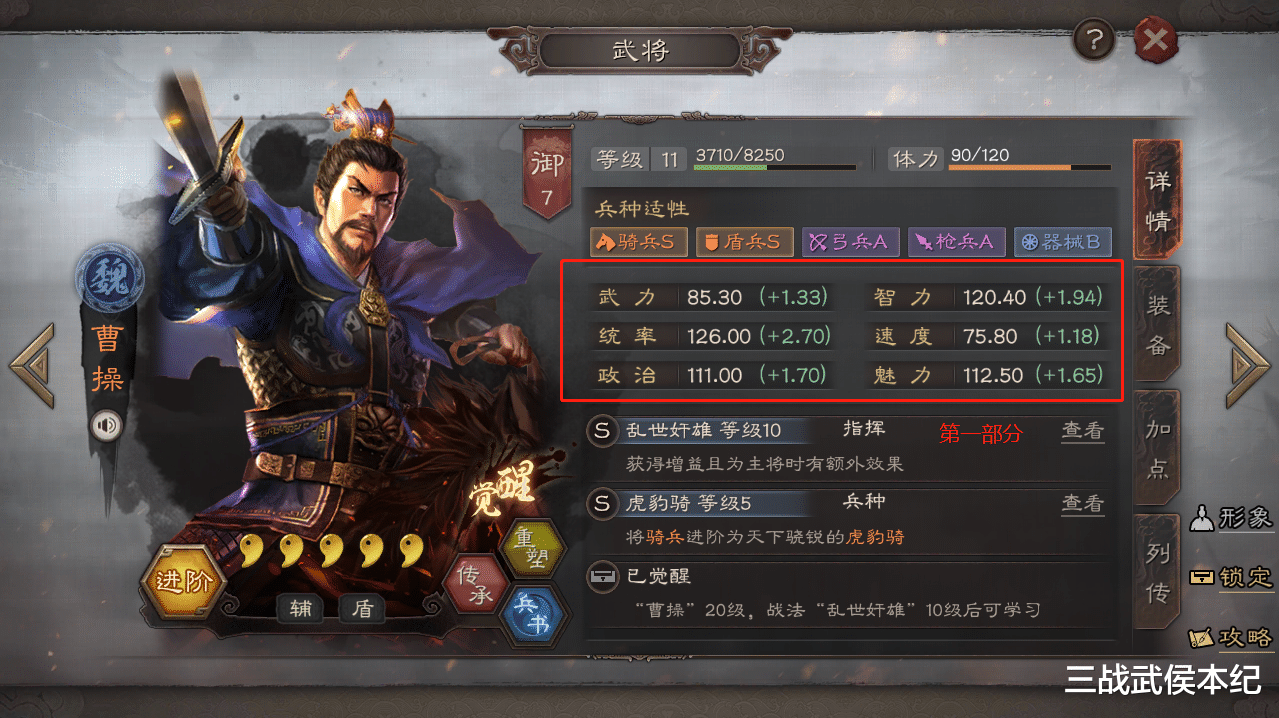Open the 列传 tab
The image size is (1279, 718).
1157,572
